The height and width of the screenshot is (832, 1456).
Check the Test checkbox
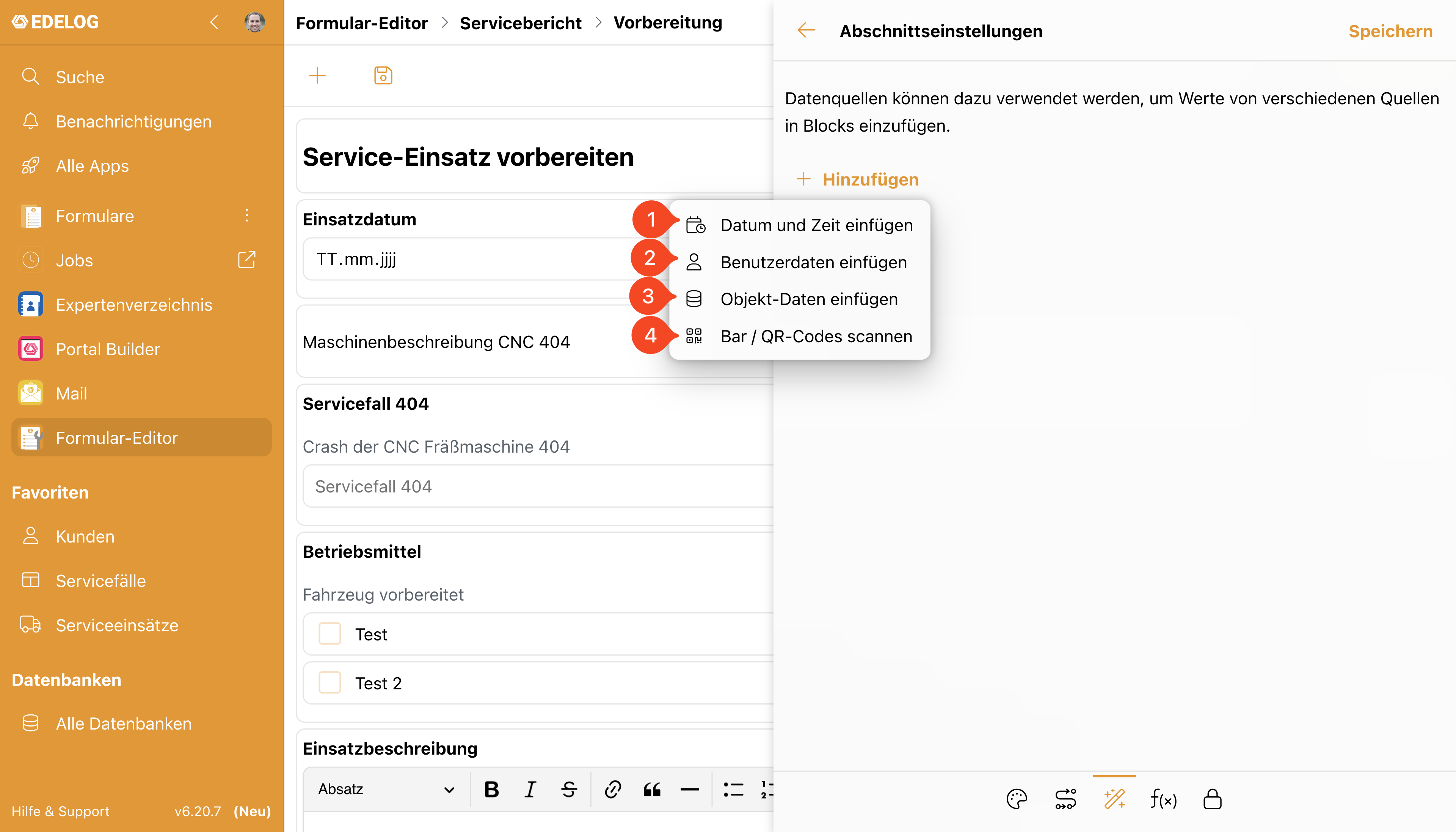329,634
